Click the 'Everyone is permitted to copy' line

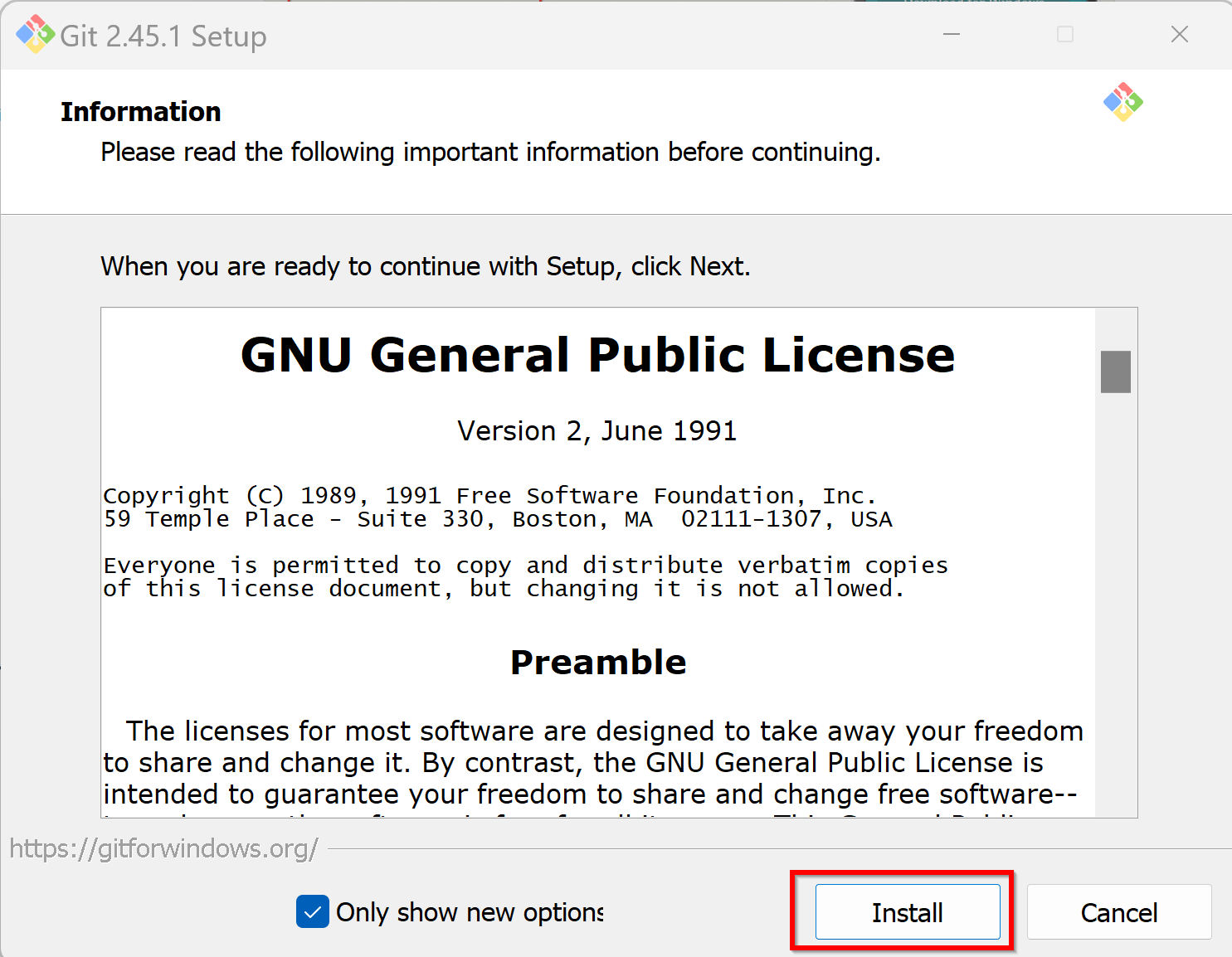526,566
